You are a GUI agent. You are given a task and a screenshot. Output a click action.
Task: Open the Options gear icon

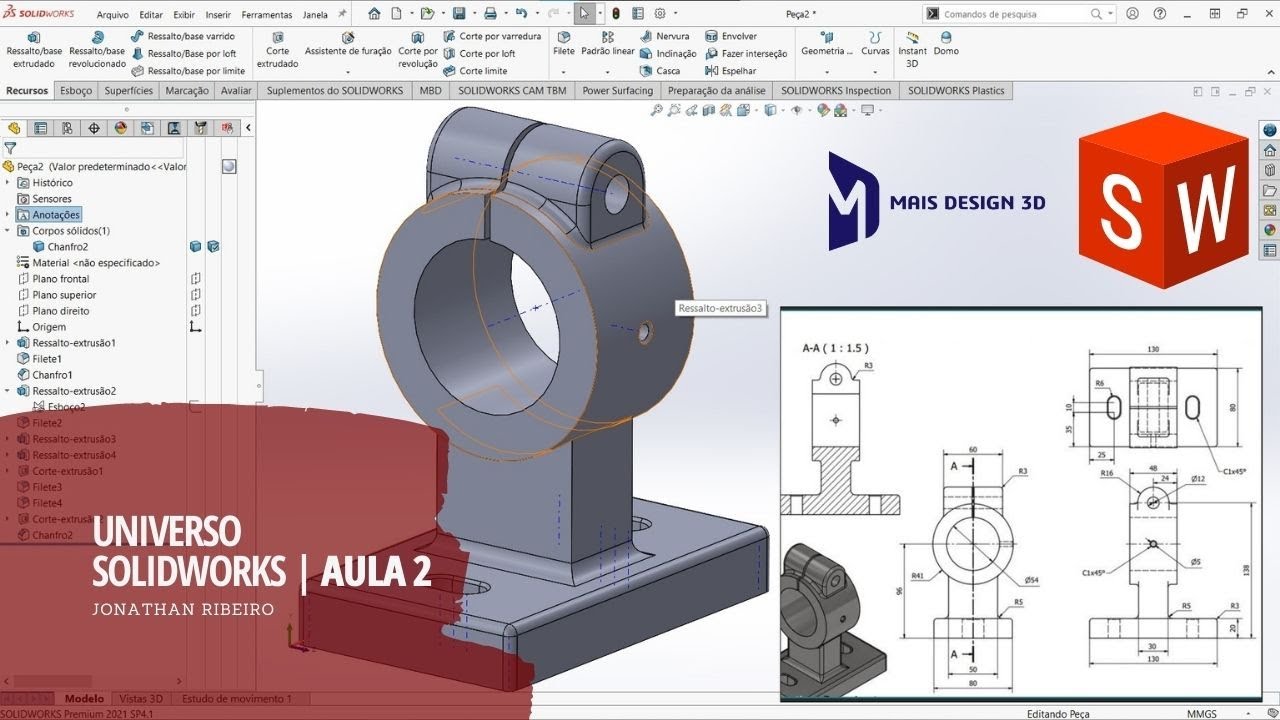click(x=660, y=14)
